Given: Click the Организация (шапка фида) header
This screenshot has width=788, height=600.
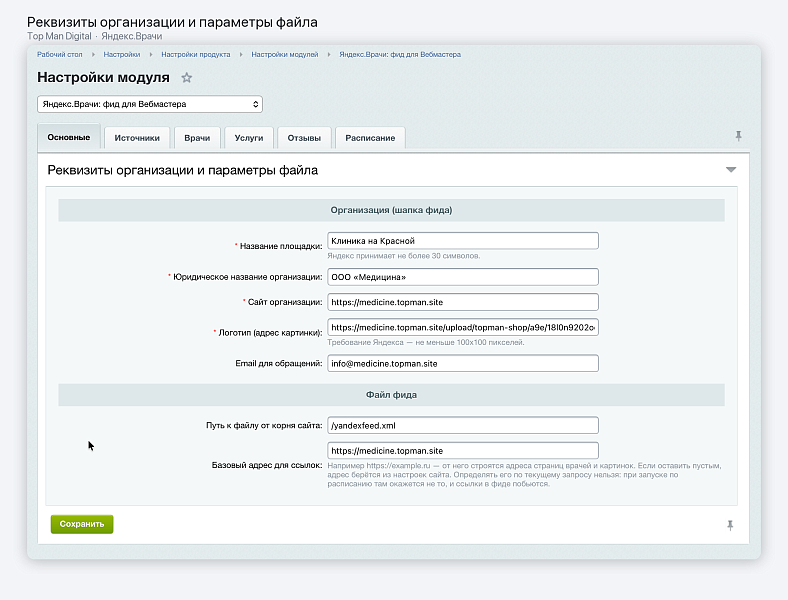Looking at the screenshot, I should 391,210.
